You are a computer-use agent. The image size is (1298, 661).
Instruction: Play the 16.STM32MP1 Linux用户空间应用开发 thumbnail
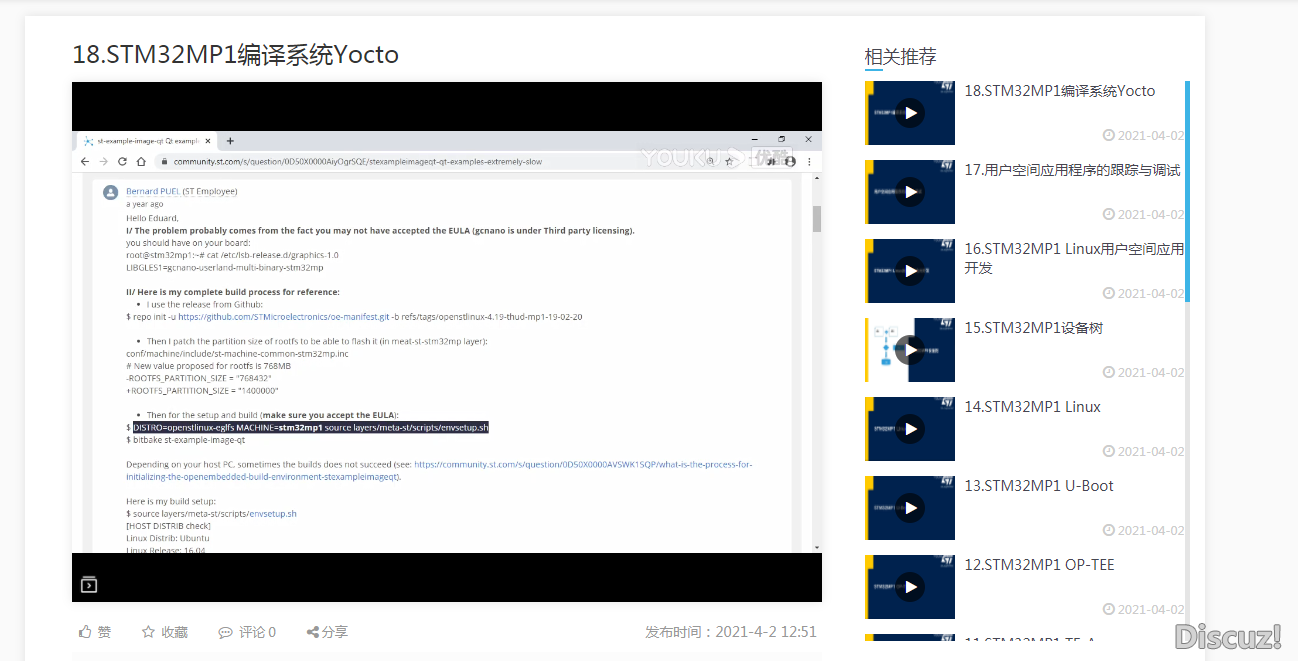click(x=909, y=271)
